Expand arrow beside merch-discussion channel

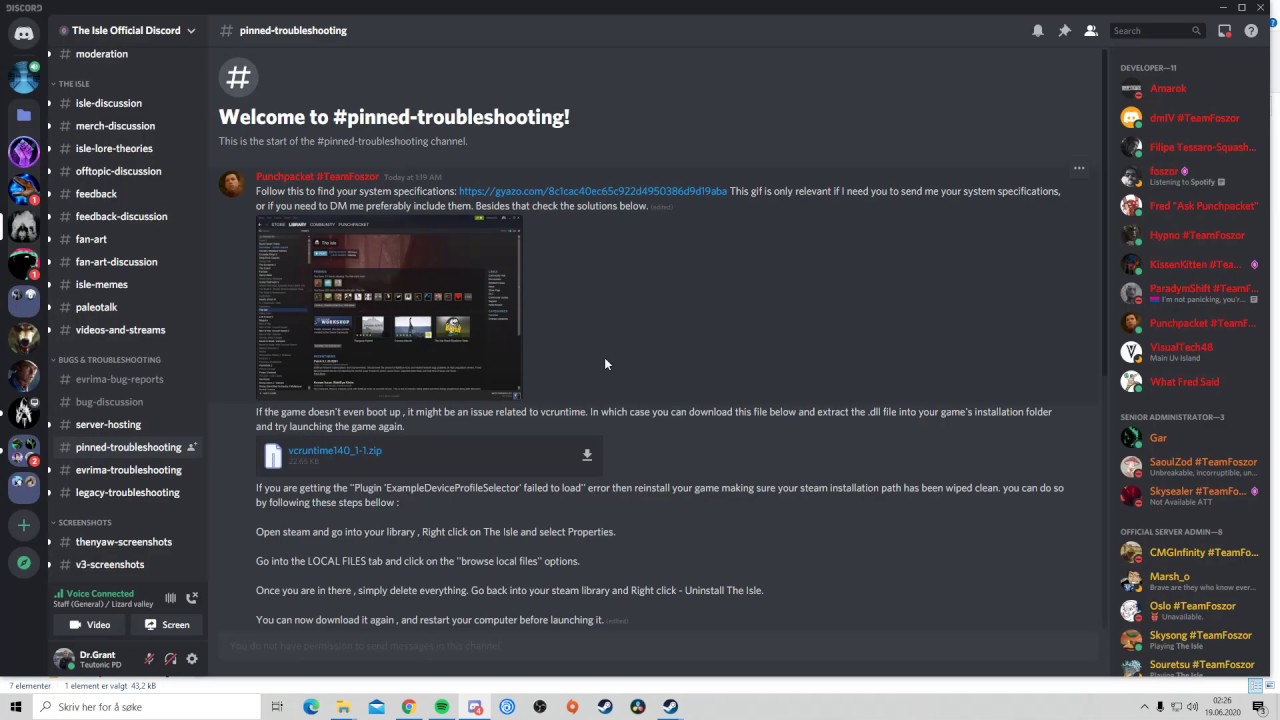coord(50,126)
